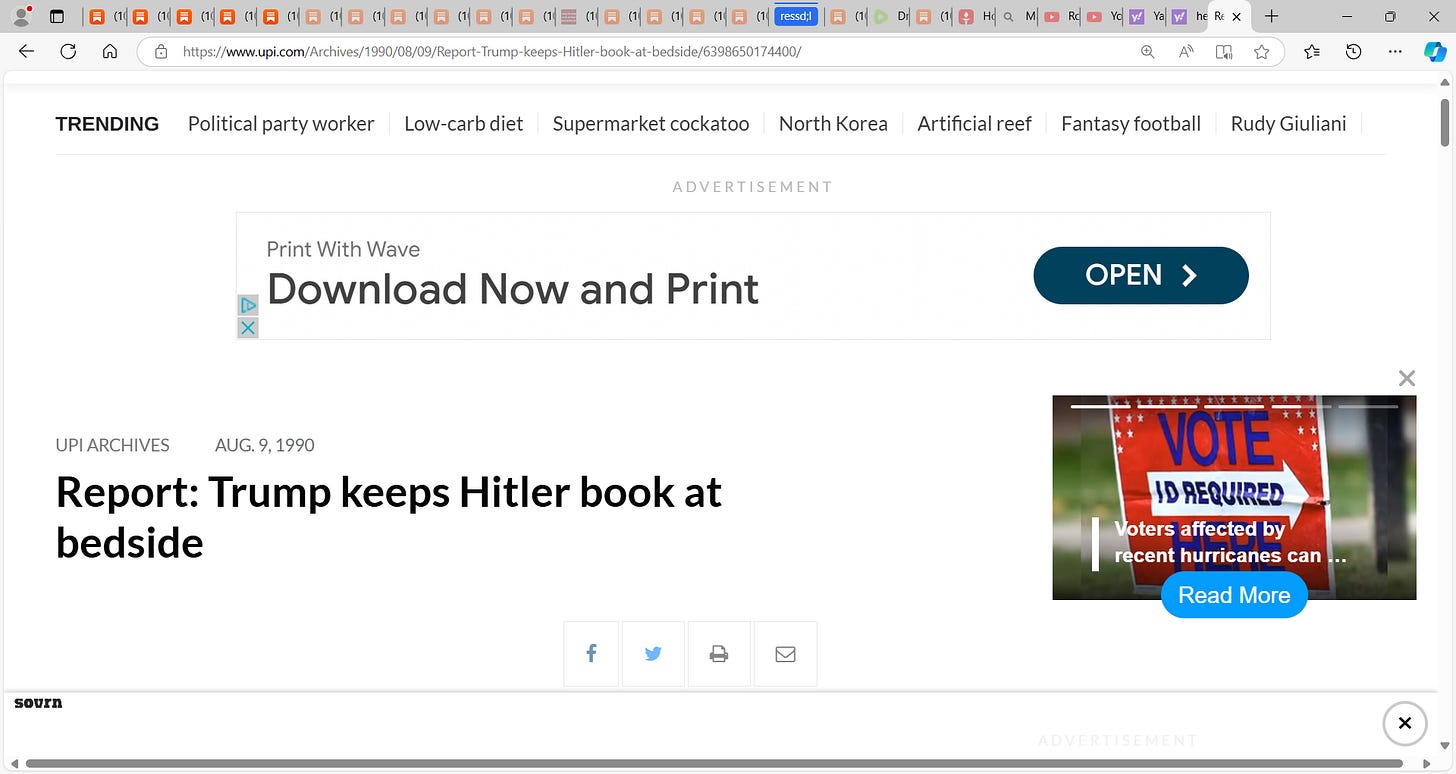Switch to the YouTube 'Ro' tab
This screenshot has height=774, width=1456.
(1060, 17)
